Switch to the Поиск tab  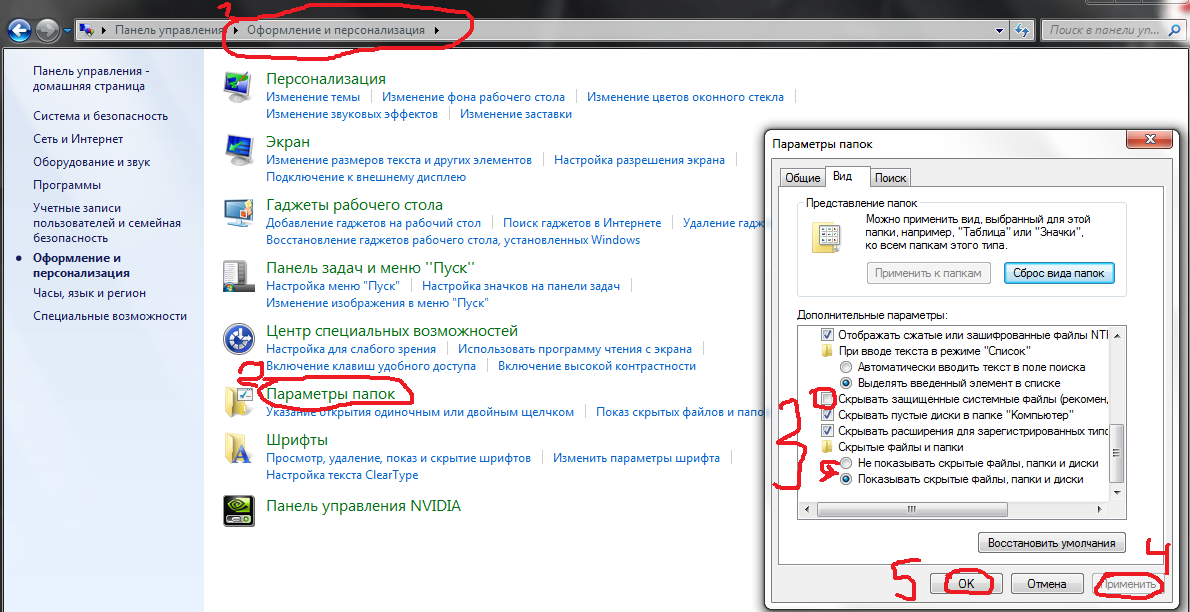point(890,178)
